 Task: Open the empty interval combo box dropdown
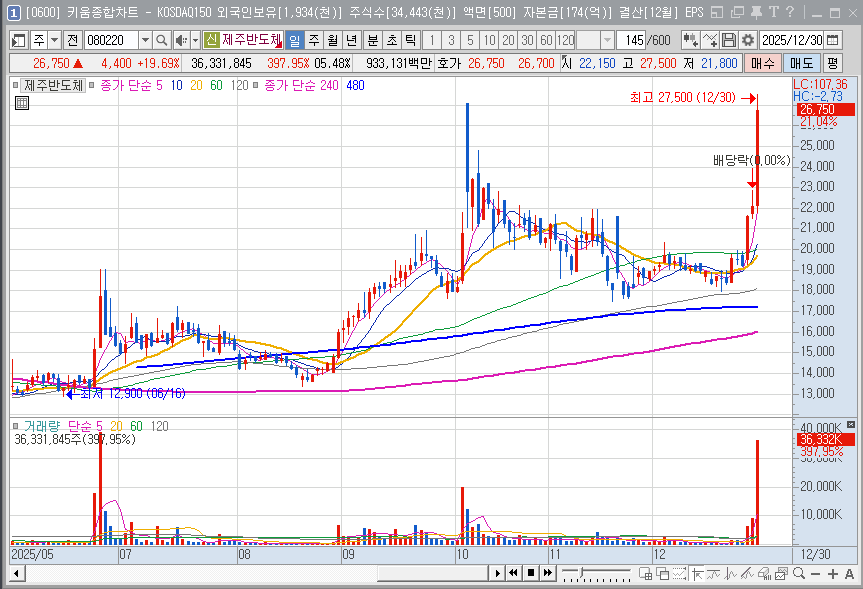tap(607, 40)
